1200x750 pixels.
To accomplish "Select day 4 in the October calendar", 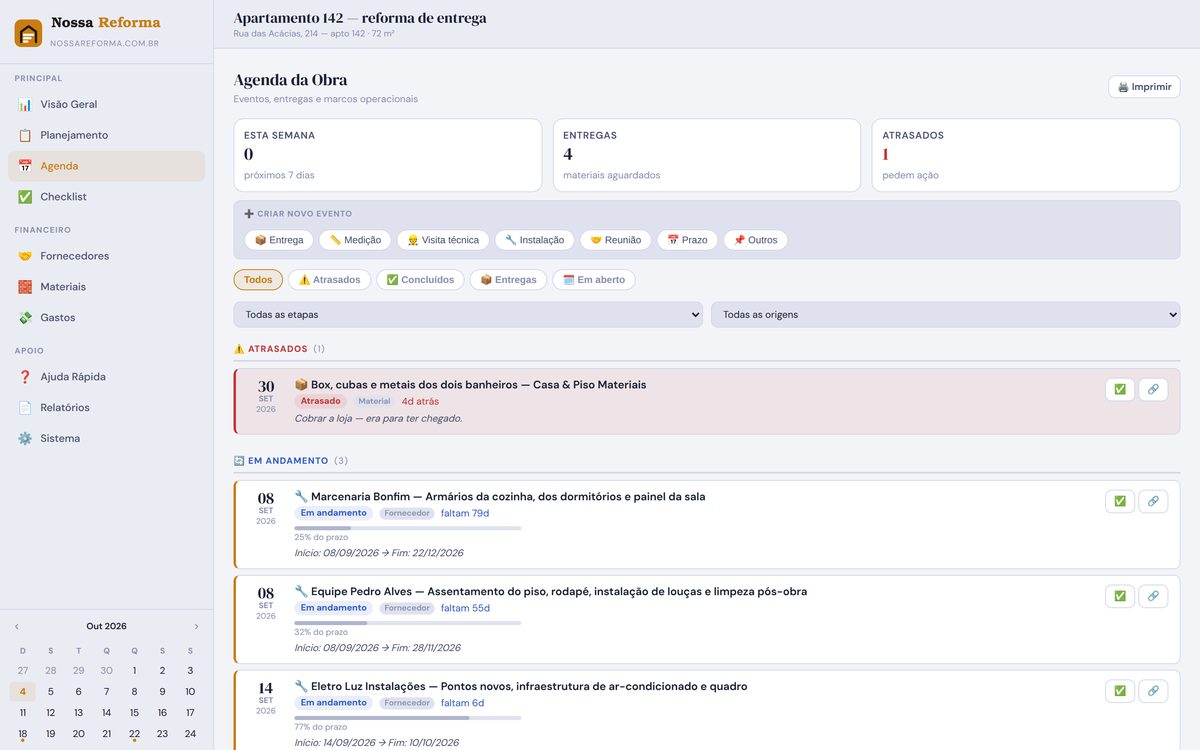I will click(23, 692).
